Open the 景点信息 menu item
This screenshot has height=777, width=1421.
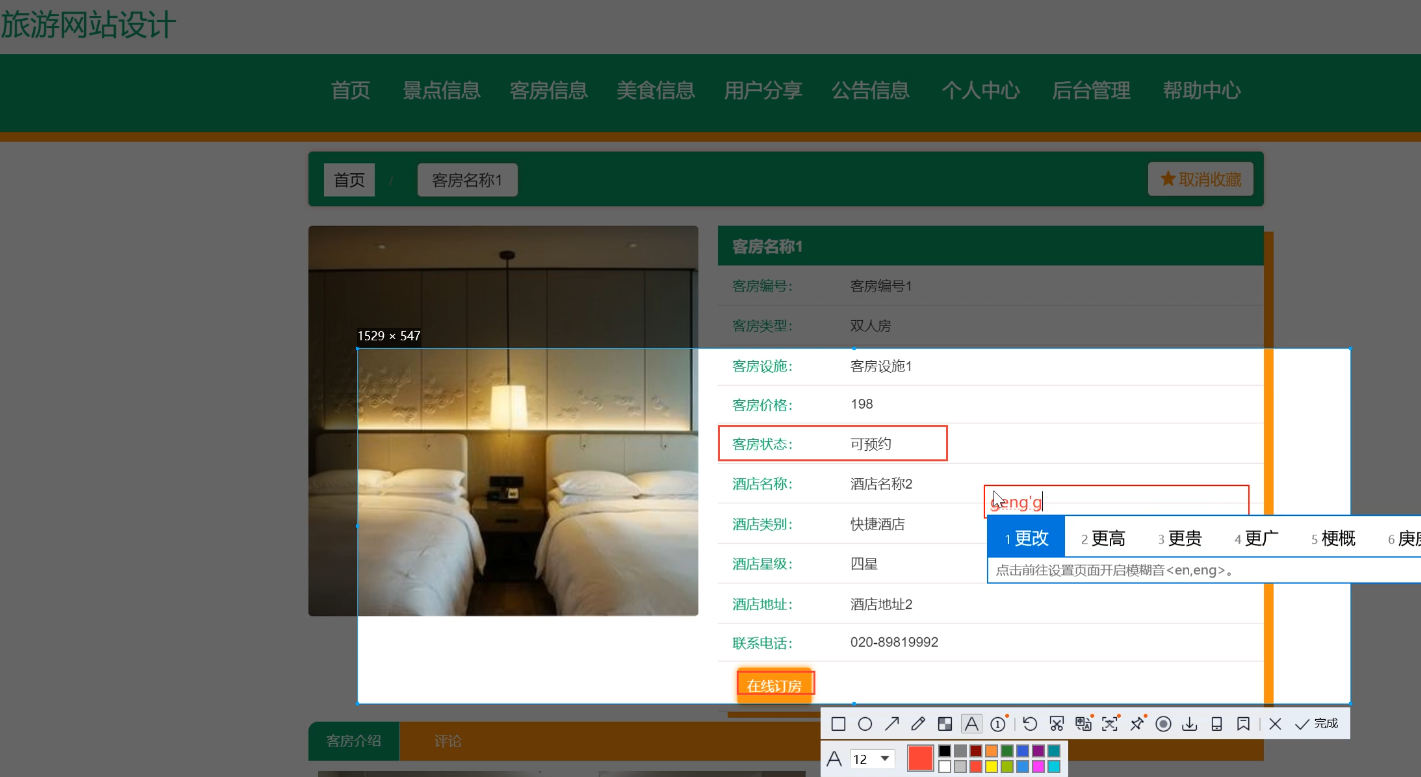442,91
